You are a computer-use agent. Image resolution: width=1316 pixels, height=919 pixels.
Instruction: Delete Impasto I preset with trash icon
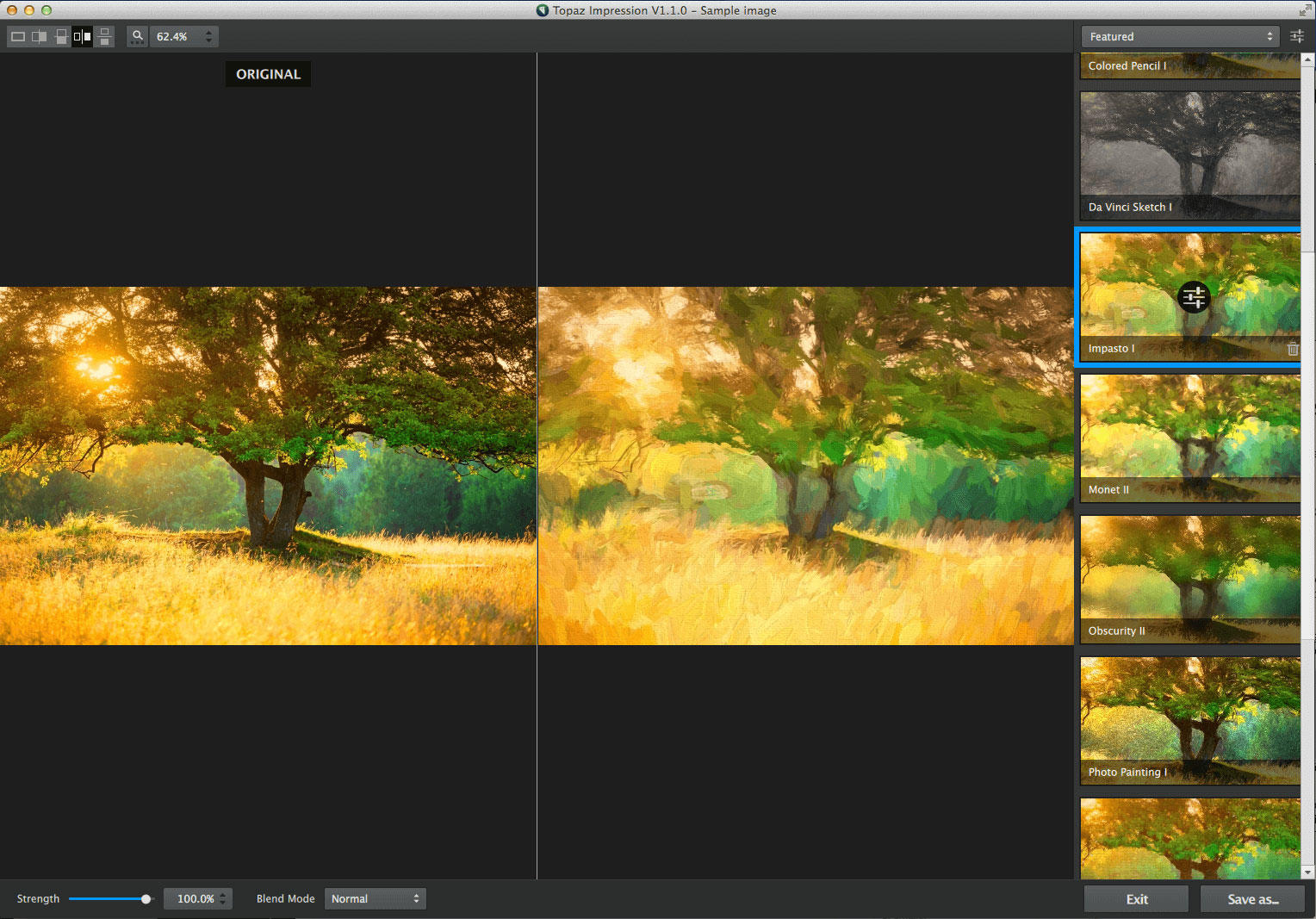click(x=1292, y=349)
